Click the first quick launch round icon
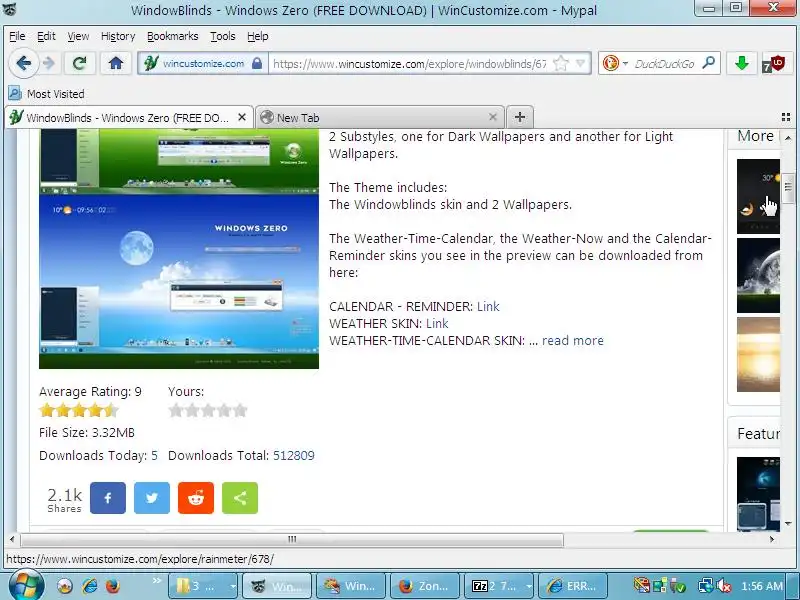Screen dimensions: 800x600 (x=65, y=586)
